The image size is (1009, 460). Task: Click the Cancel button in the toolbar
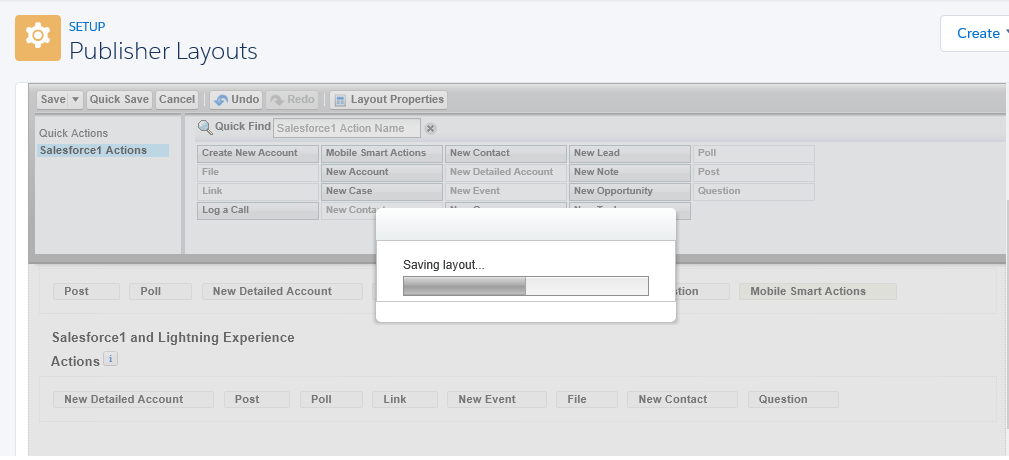[x=177, y=100]
